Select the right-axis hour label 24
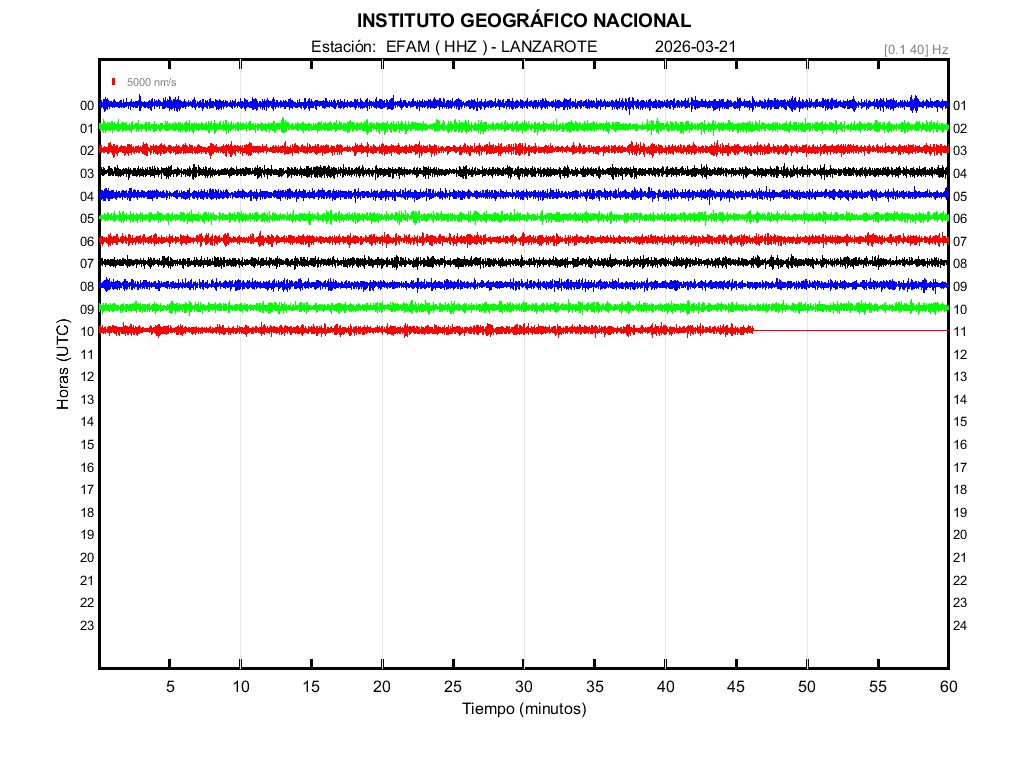This screenshot has height=768, width=1024. coord(959,626)
